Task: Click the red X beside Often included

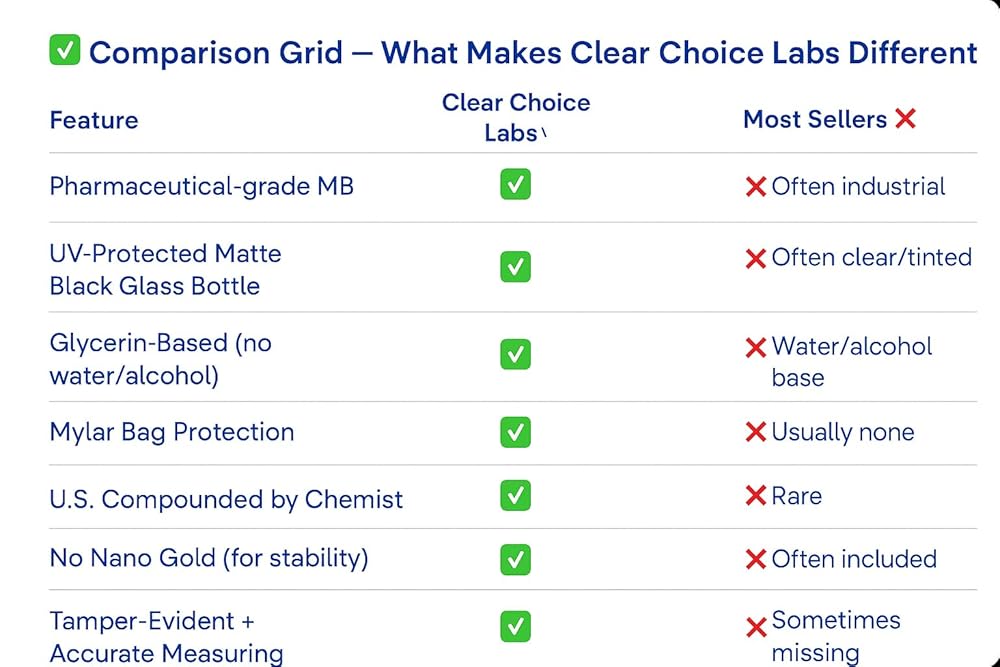Action: (x=756, y=559)
